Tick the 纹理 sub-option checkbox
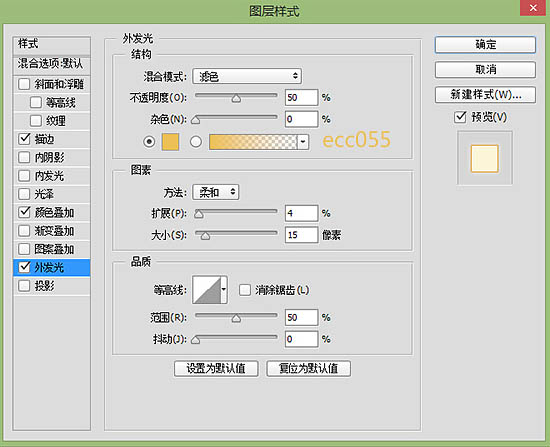 (x=36, y=121)
